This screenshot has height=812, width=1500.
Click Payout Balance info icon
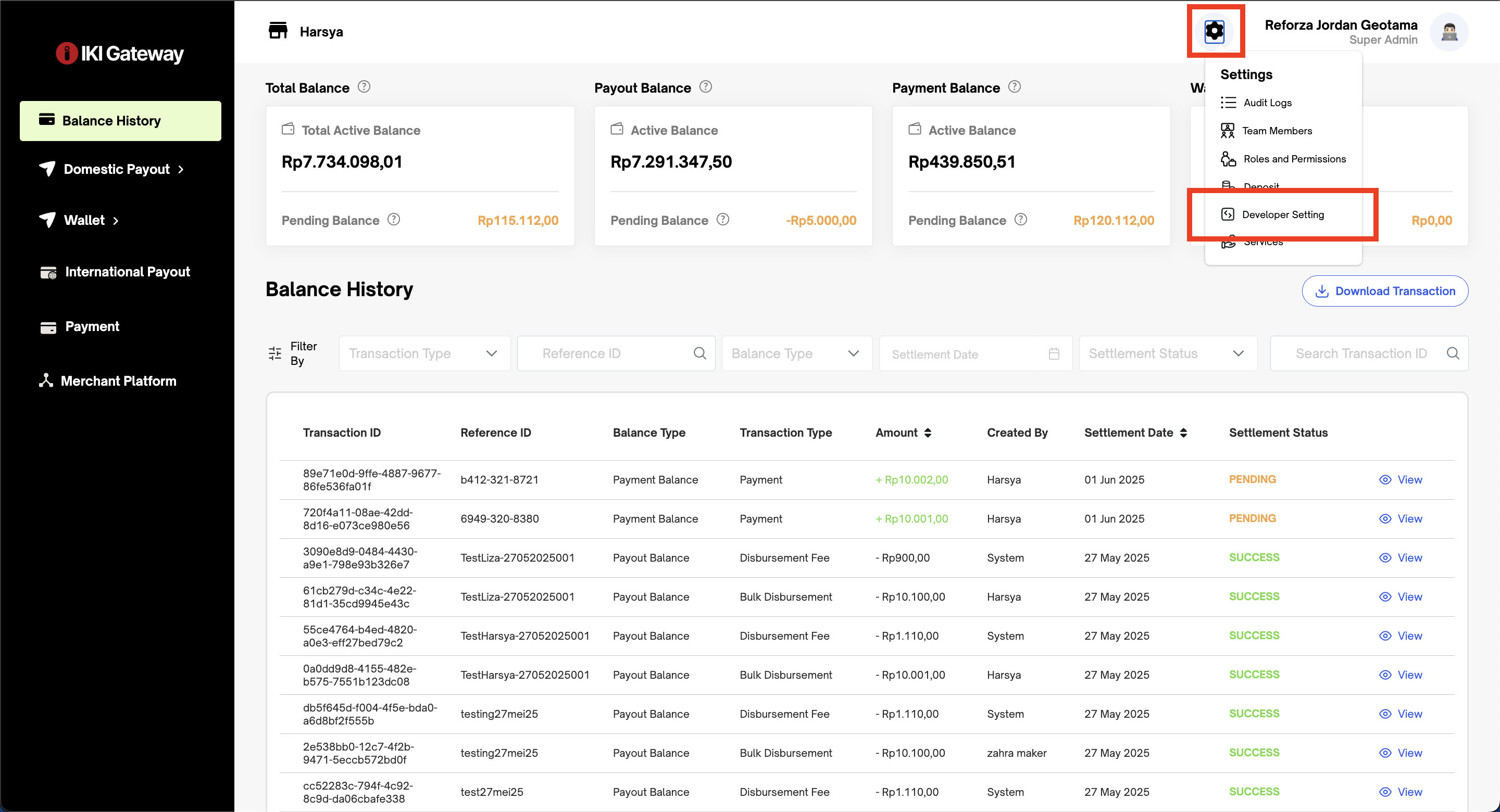pyautogui.click(x=705, y=87)
